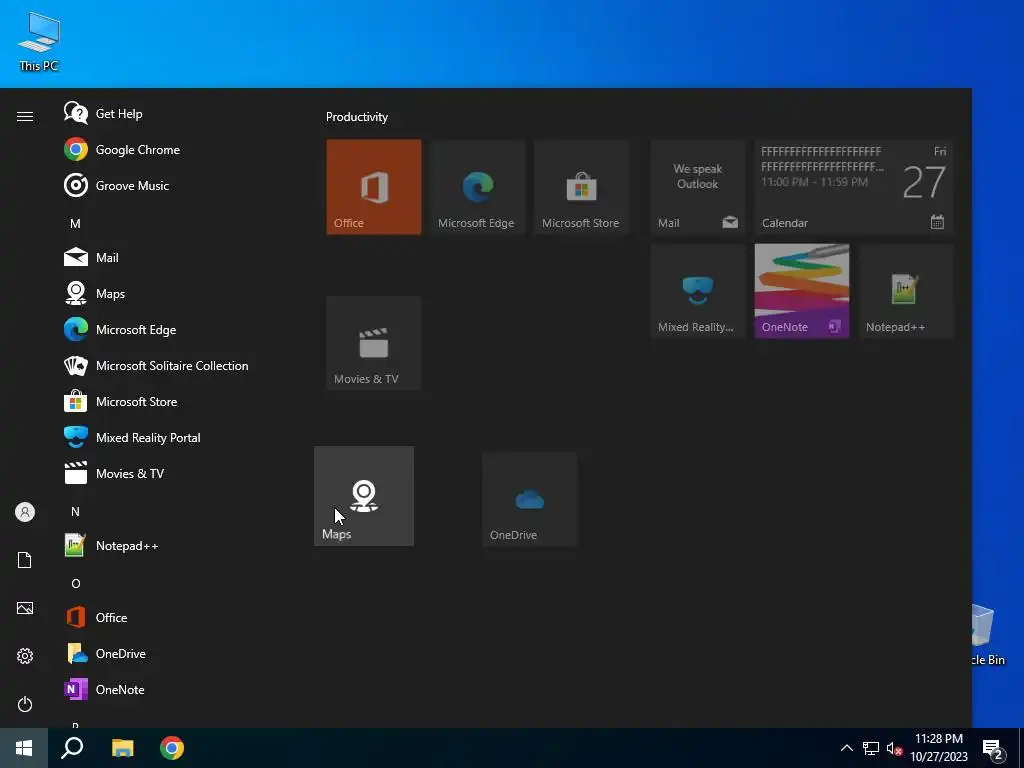Open Action Center notifications icon

click(993, 750)
